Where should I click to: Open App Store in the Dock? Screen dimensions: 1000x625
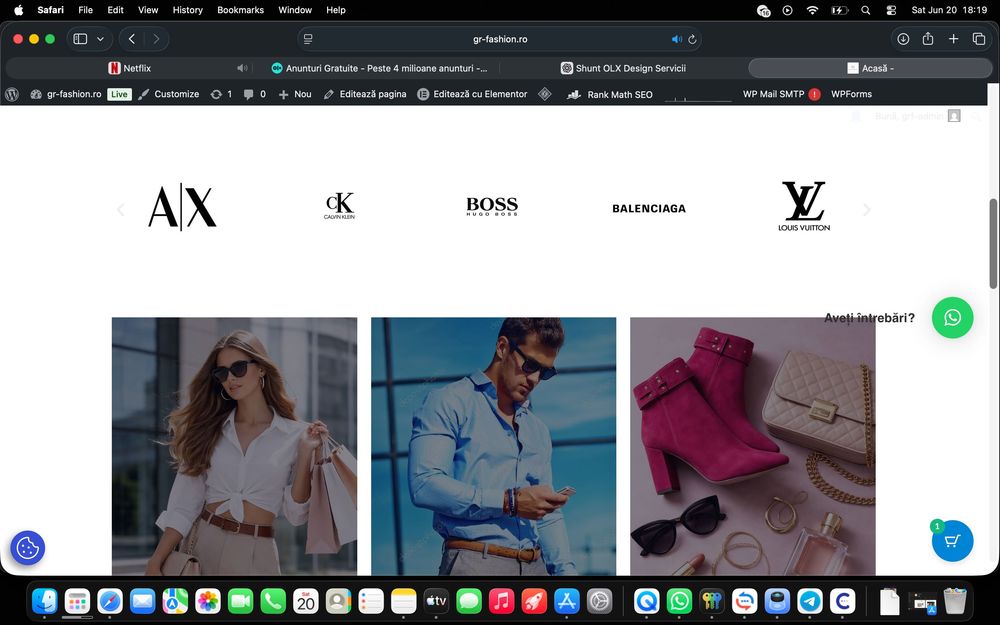[566, 601]
